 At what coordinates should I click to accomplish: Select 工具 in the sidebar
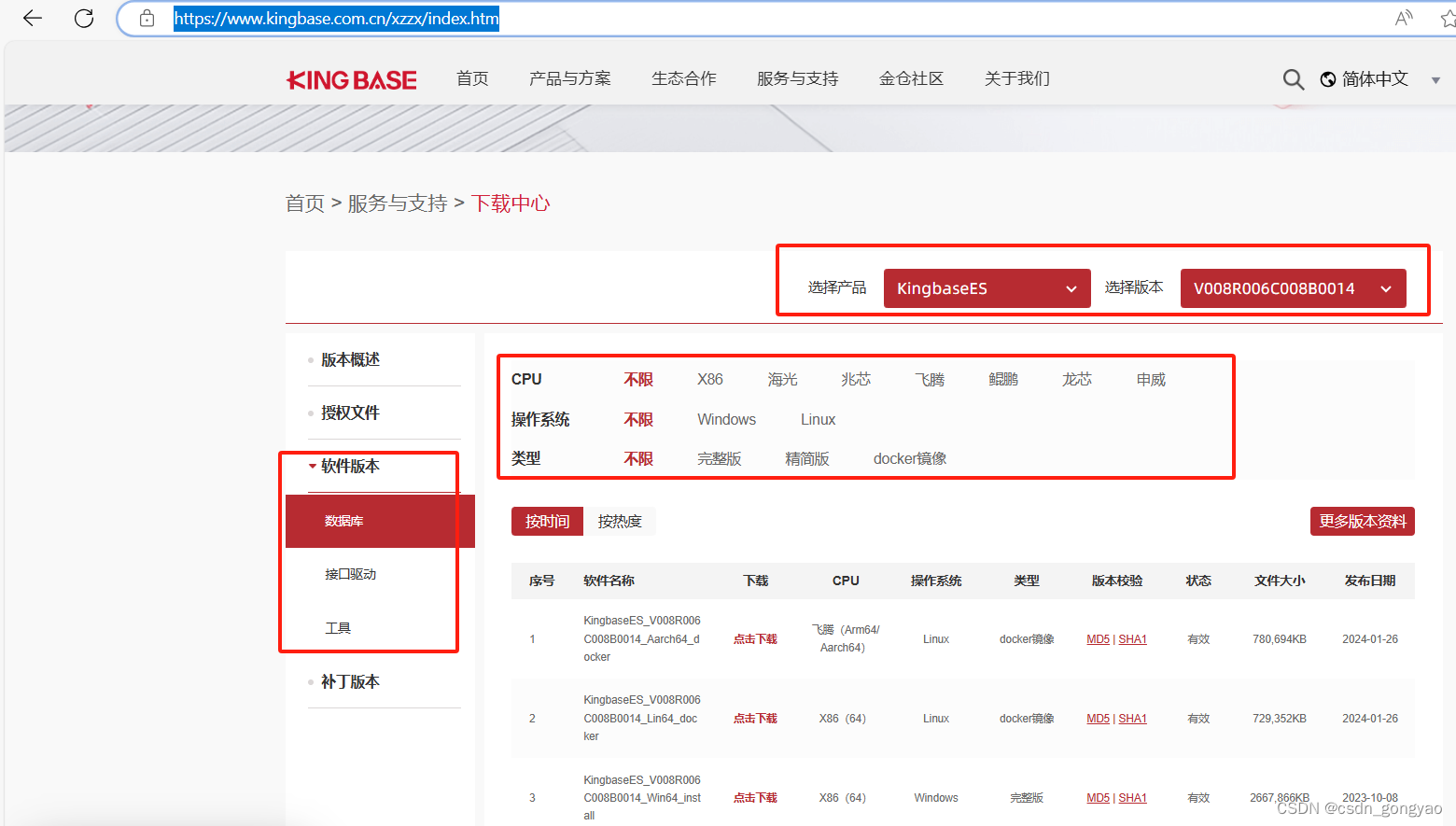[x=338, y=628]
